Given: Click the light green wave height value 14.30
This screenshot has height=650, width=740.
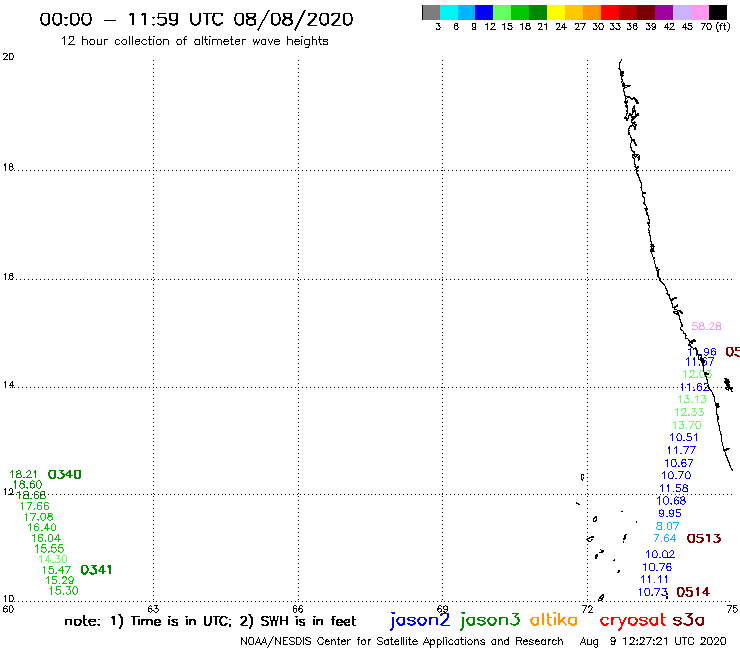Looking at the screenshot, I should 53,559.
